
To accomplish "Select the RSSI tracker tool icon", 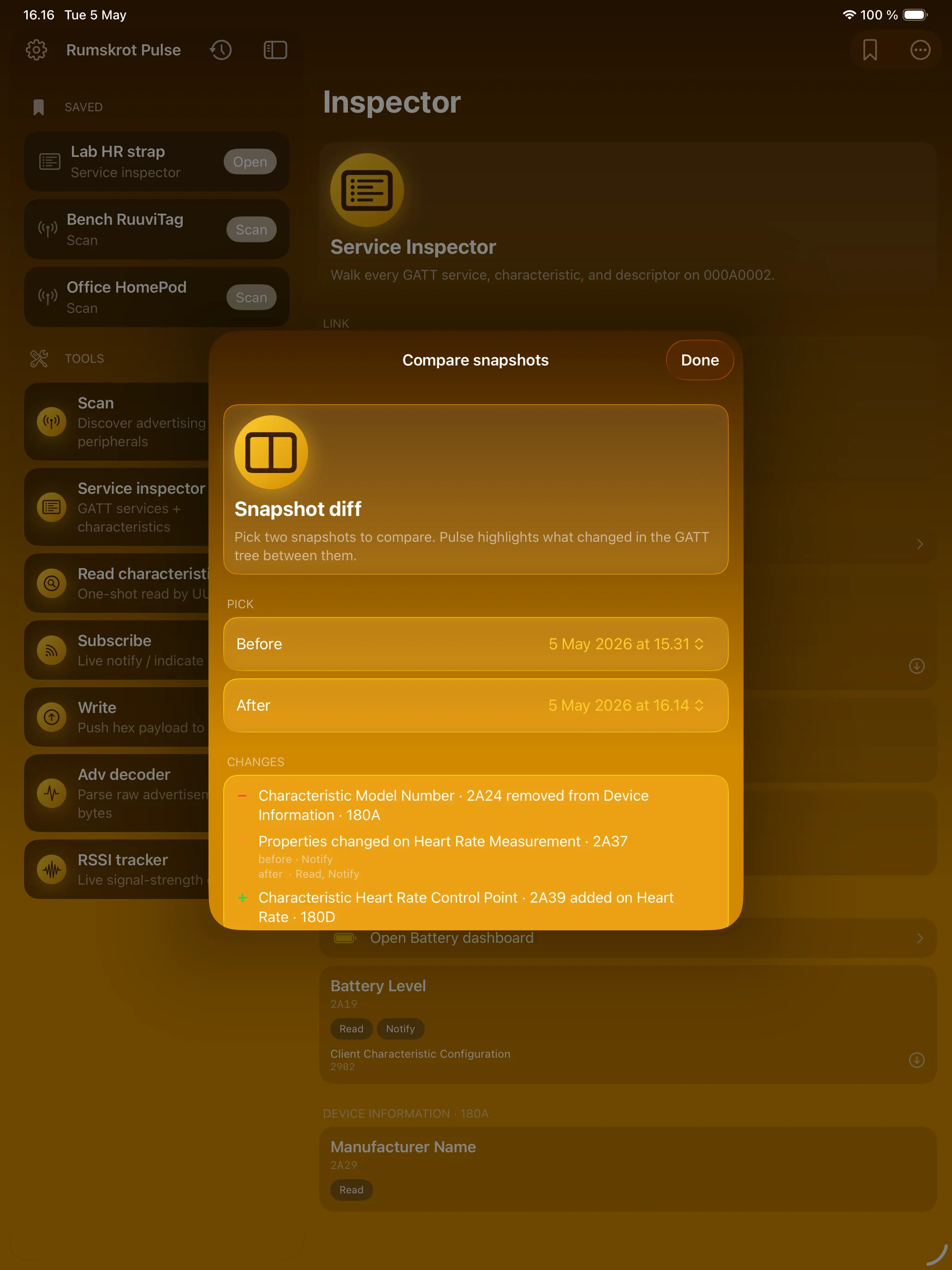I will (52, 870).
